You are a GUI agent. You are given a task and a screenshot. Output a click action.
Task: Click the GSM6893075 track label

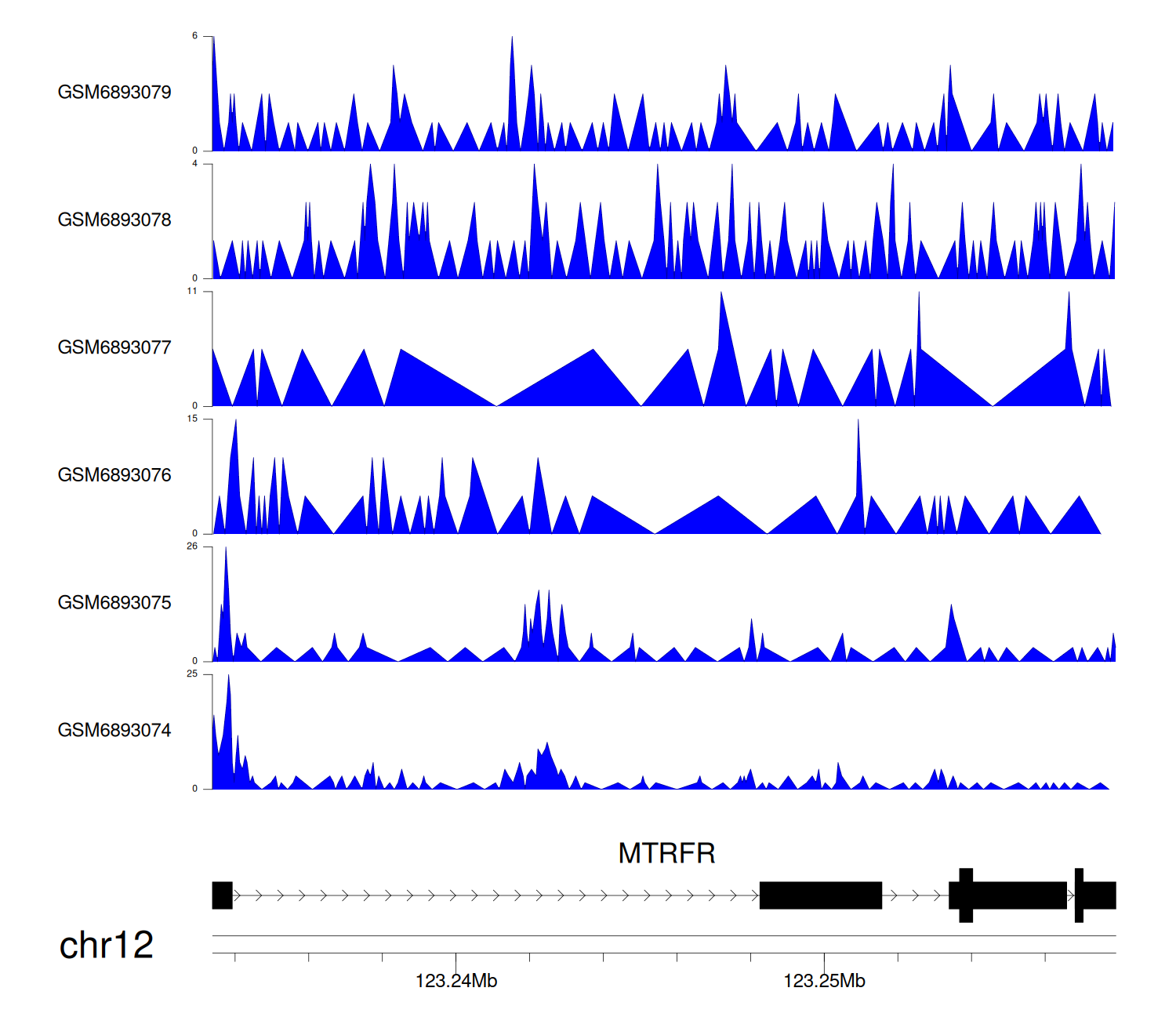(114, 603)
